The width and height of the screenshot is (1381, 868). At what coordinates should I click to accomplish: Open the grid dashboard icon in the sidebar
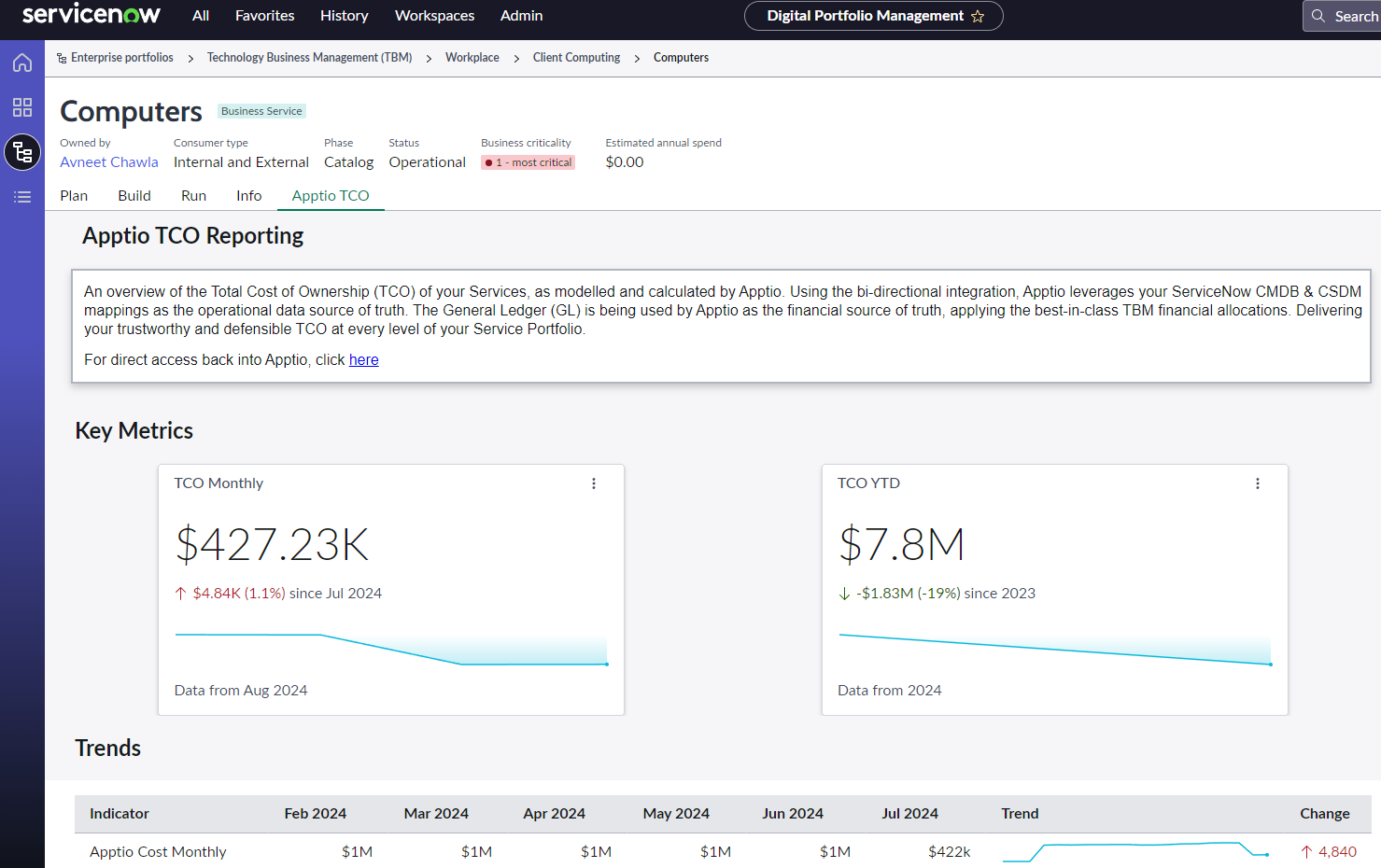click(22, 107)
